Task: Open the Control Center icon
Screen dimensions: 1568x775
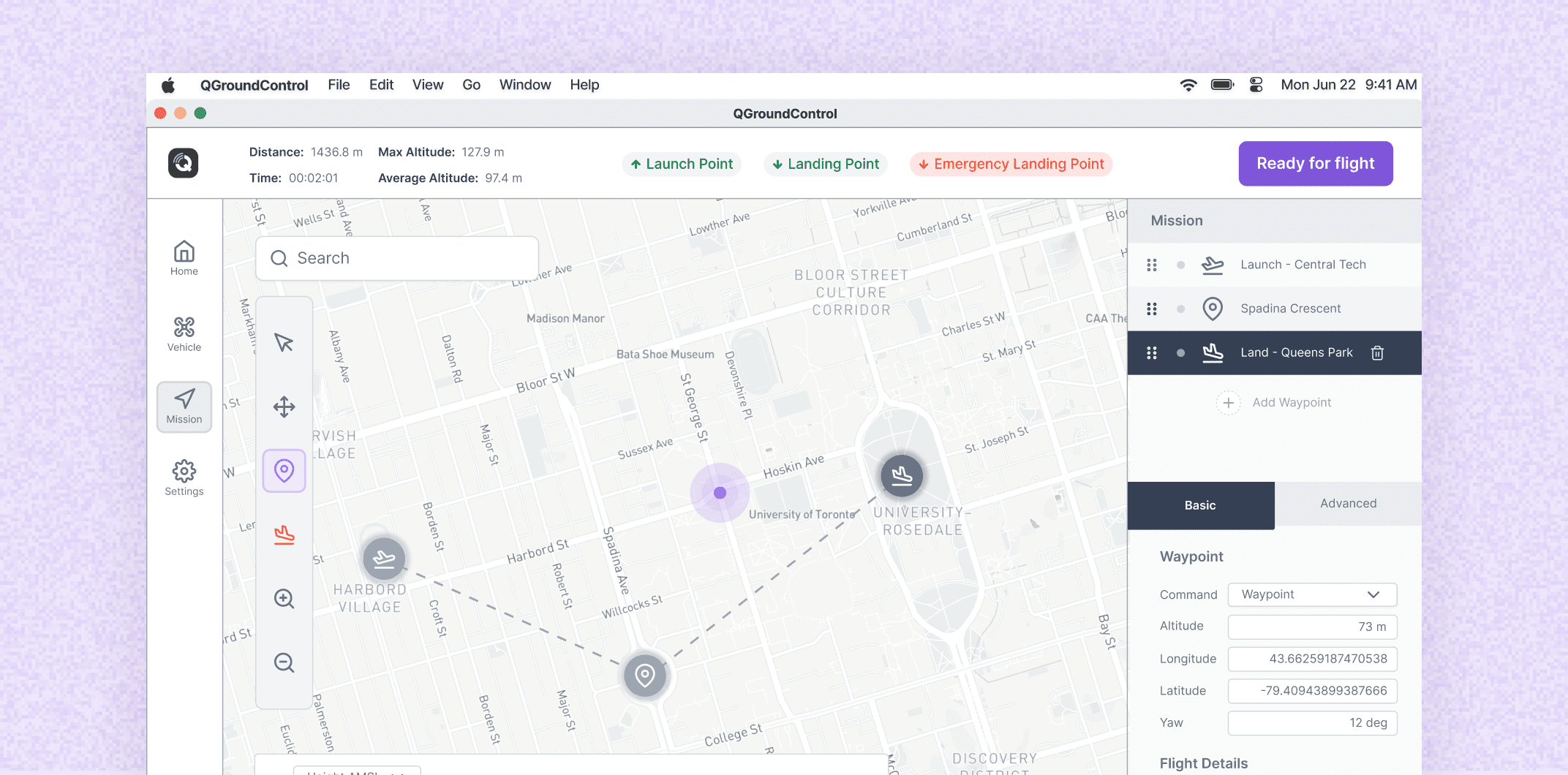Action: 1256,85
